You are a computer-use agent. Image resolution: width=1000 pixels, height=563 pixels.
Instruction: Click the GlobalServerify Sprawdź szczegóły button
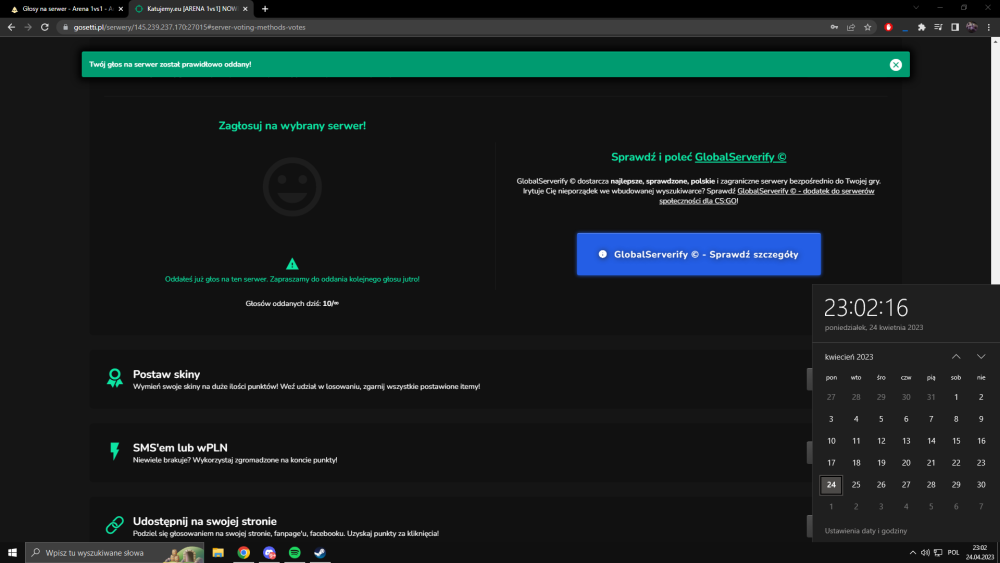pos(698,254)
